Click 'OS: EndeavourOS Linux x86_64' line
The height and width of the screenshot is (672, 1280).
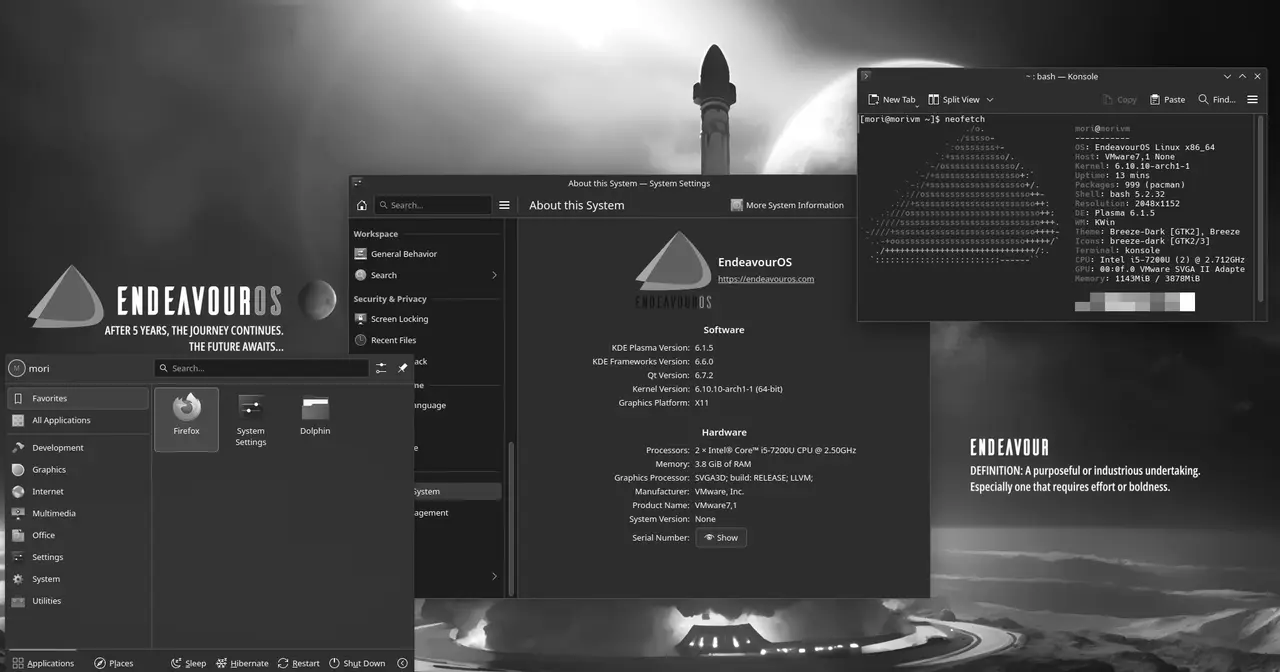point(1145,147)
